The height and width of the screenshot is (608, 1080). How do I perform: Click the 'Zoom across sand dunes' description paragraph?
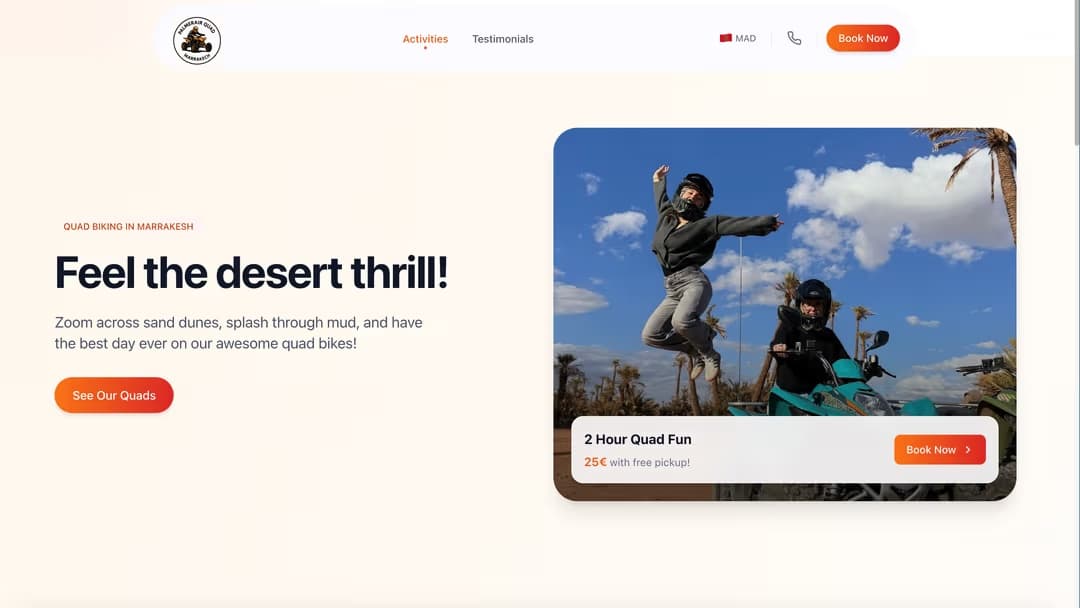238,333
